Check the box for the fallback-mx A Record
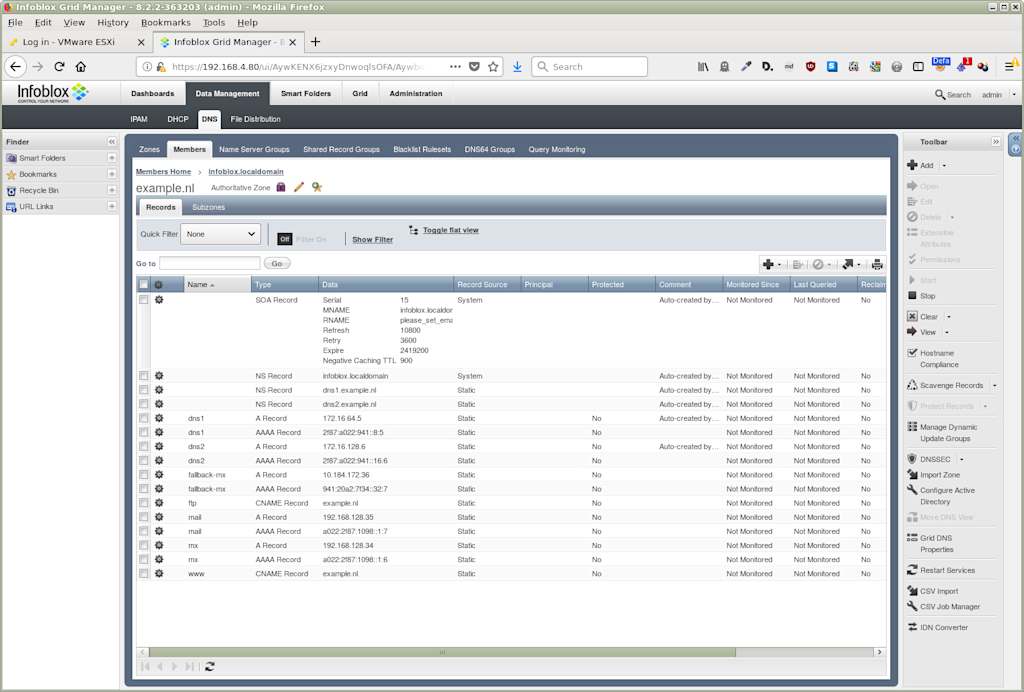1024x692 pixels. pos(144,475)
